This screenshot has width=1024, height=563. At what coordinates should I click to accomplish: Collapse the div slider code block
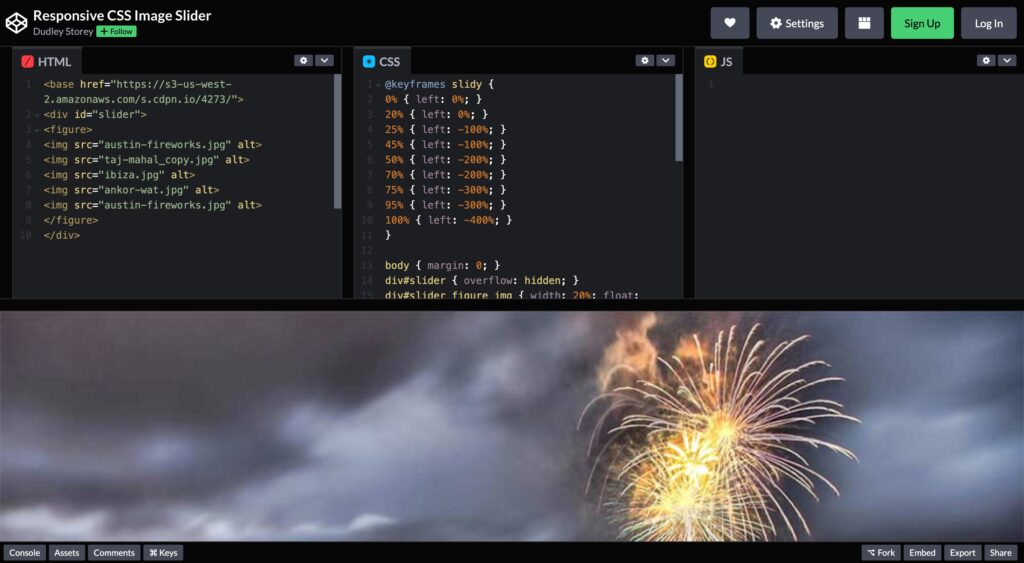click(x=36, y=115)
